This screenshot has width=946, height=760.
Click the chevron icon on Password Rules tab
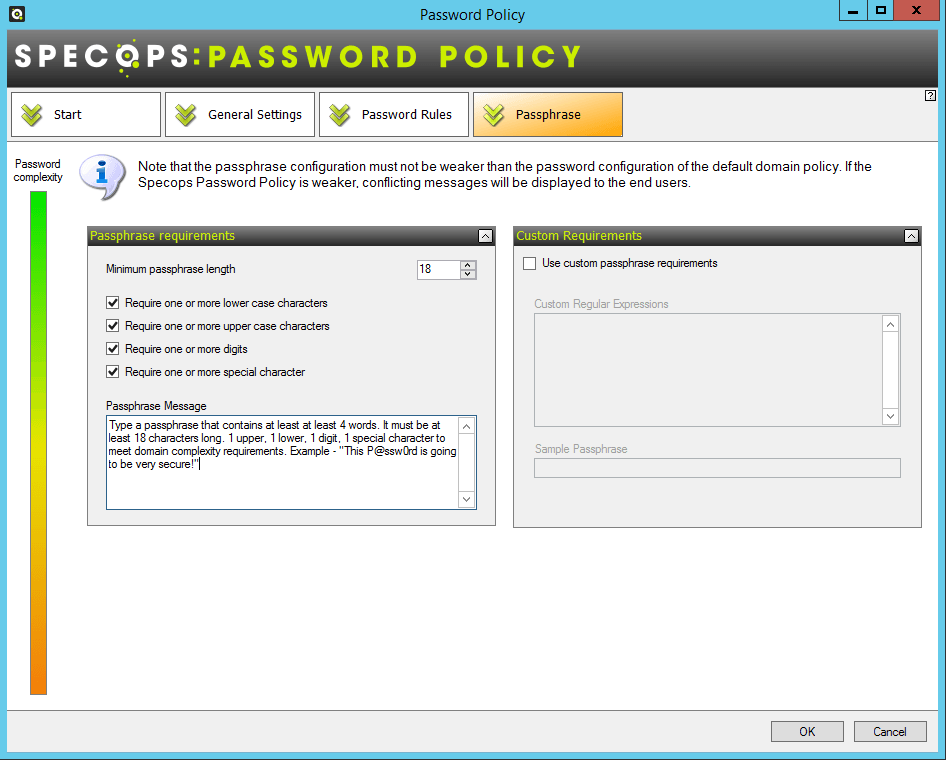pos(340,115)
